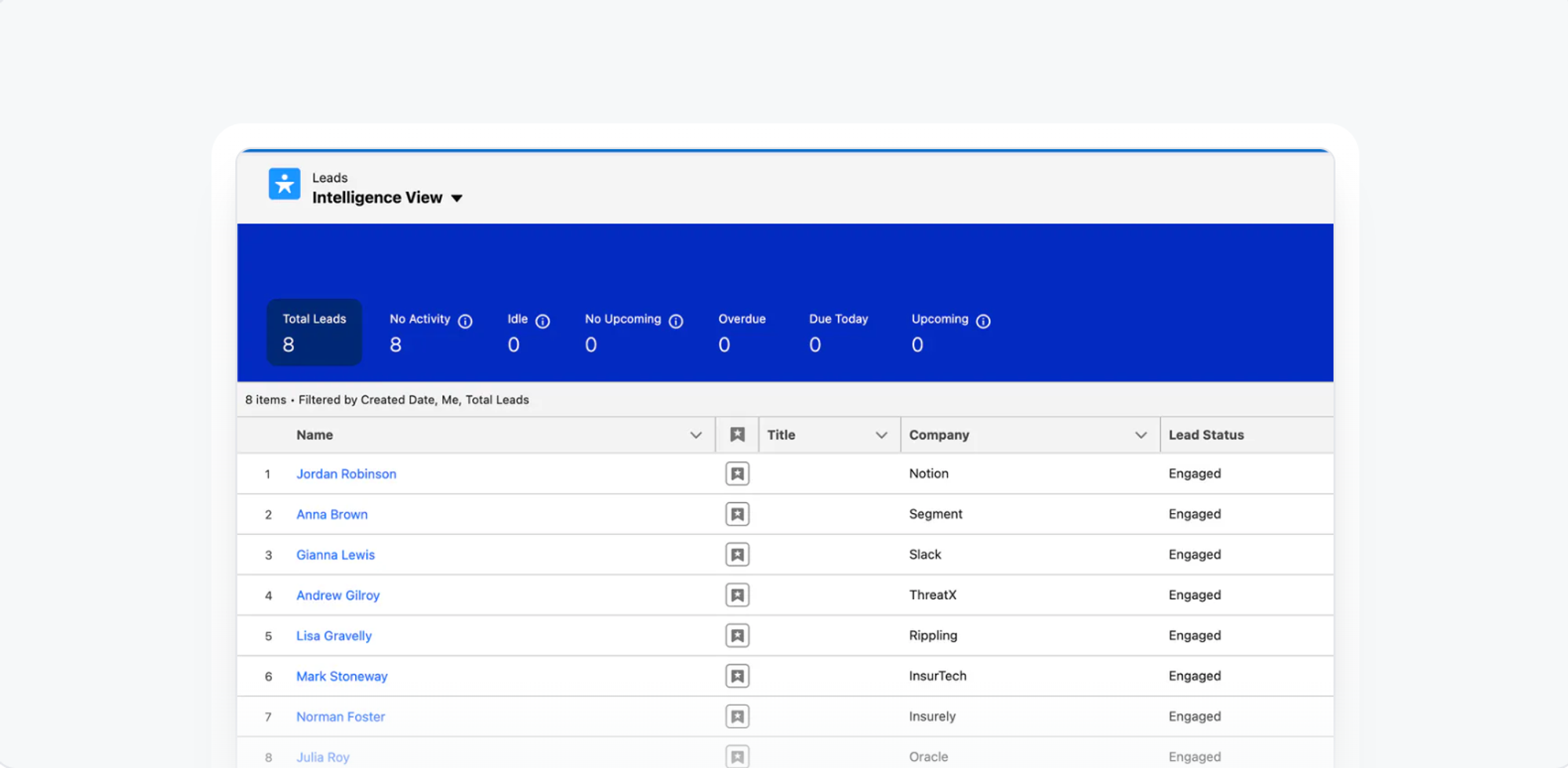The width and height of the screenshot is (1568, 768).
Task: Click the Segment company cell
Action: point(935,515)
